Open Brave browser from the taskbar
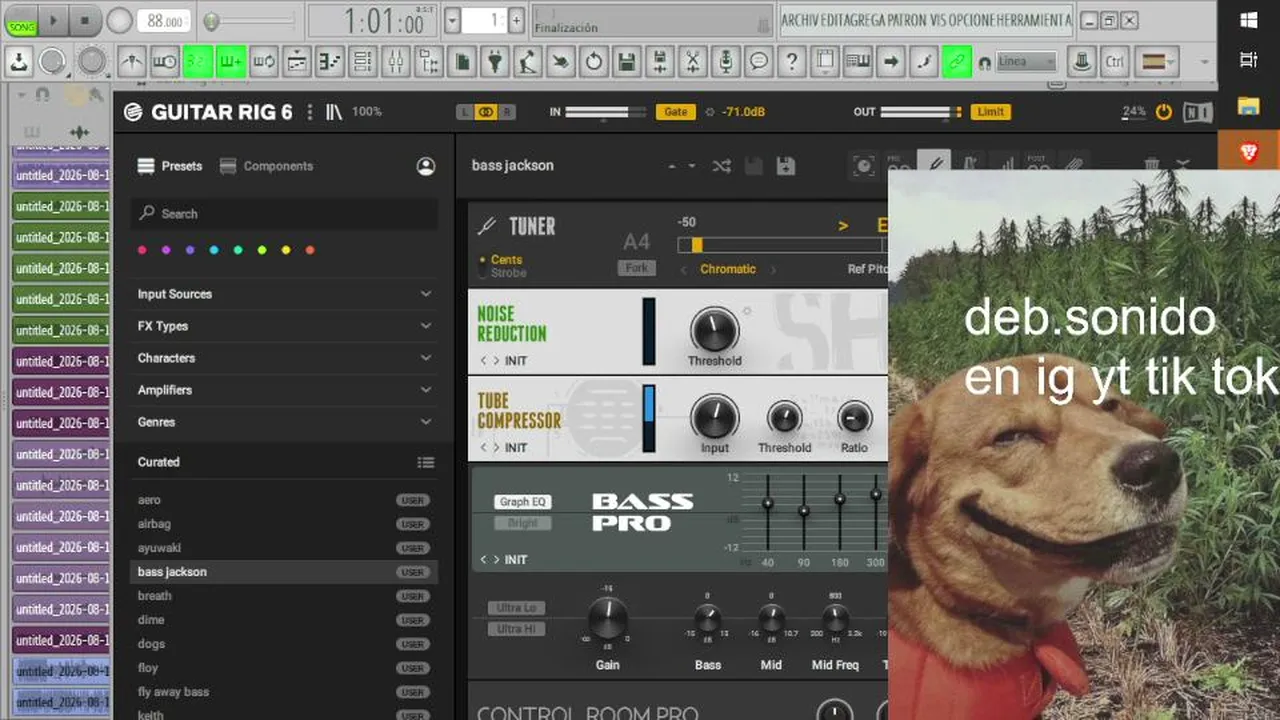Viewport: 1280px width, 720px height. point(1249,153)
